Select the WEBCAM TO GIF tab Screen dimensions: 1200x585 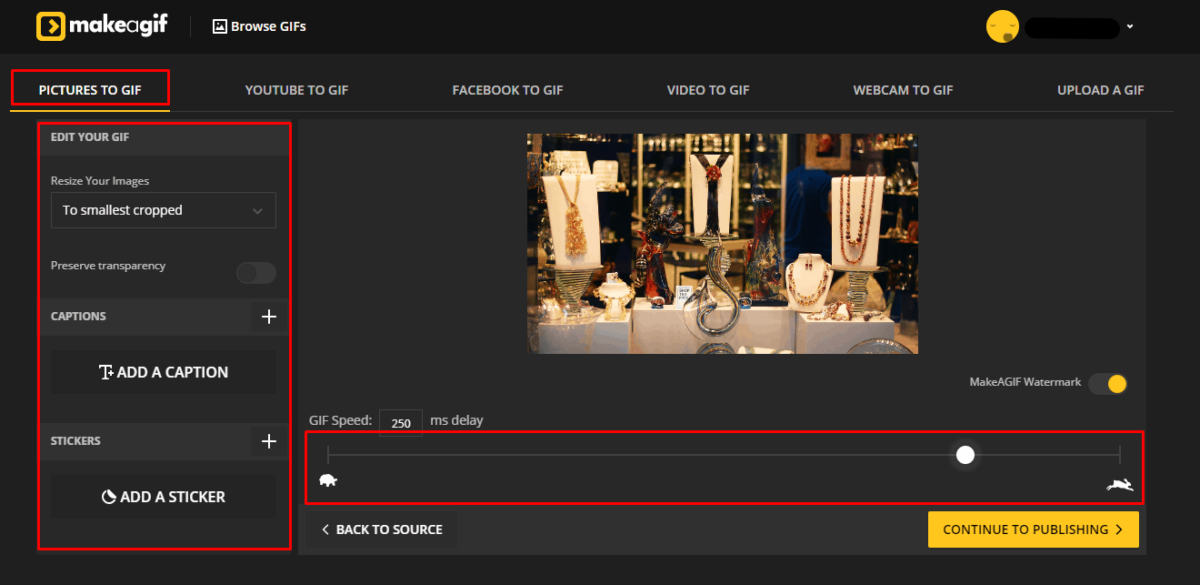pos(902,89)
